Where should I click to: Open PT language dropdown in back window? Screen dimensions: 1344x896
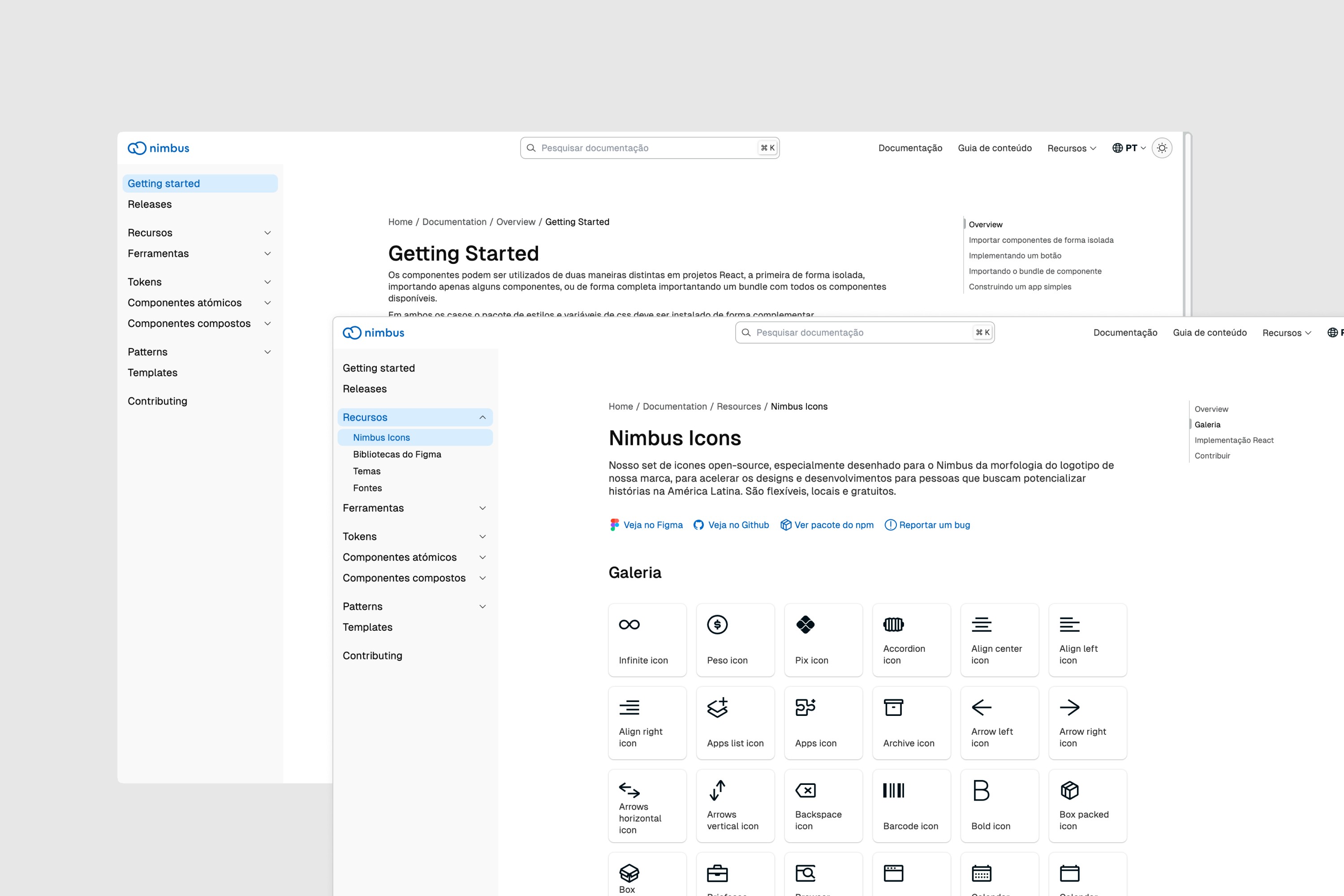tap(1129, 148)
